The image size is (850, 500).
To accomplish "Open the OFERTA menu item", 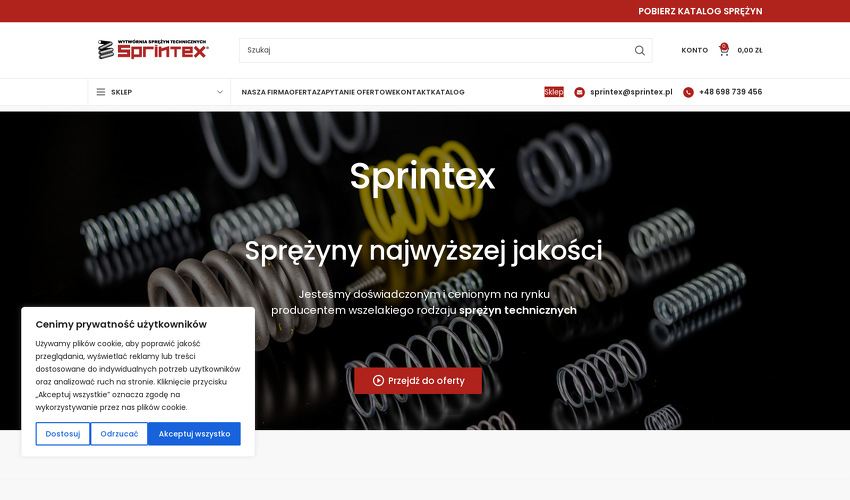I will tap(303, 92).
